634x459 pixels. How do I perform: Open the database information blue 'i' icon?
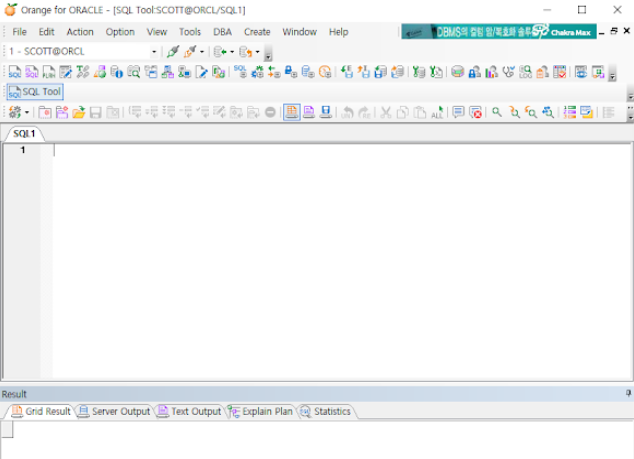pyautogui.click(x=116, y=72)
